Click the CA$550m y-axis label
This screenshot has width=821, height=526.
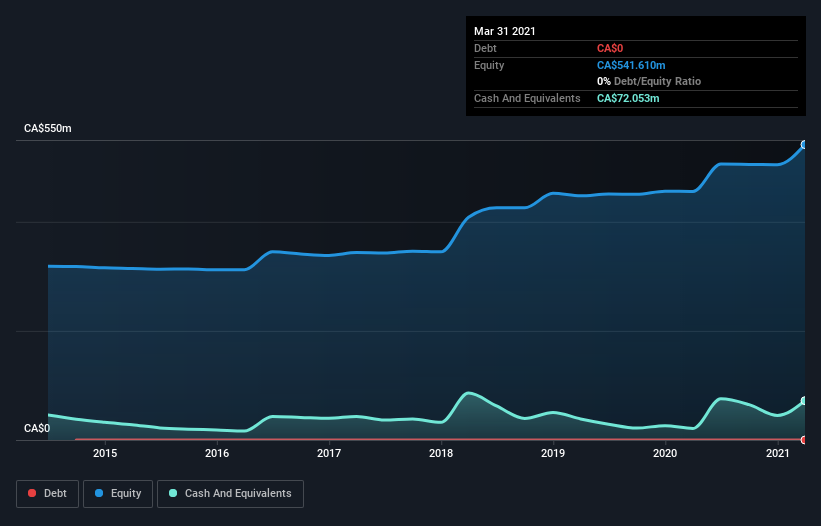(x=48, y=128)
